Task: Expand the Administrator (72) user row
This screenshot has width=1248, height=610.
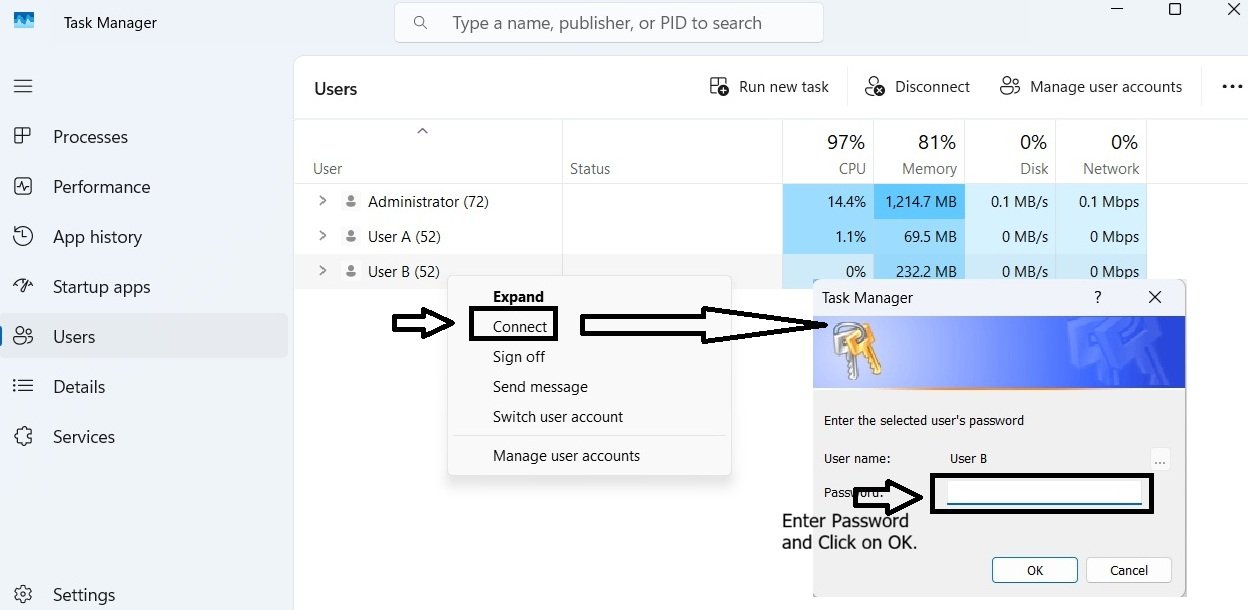Action: pos(322,201)
